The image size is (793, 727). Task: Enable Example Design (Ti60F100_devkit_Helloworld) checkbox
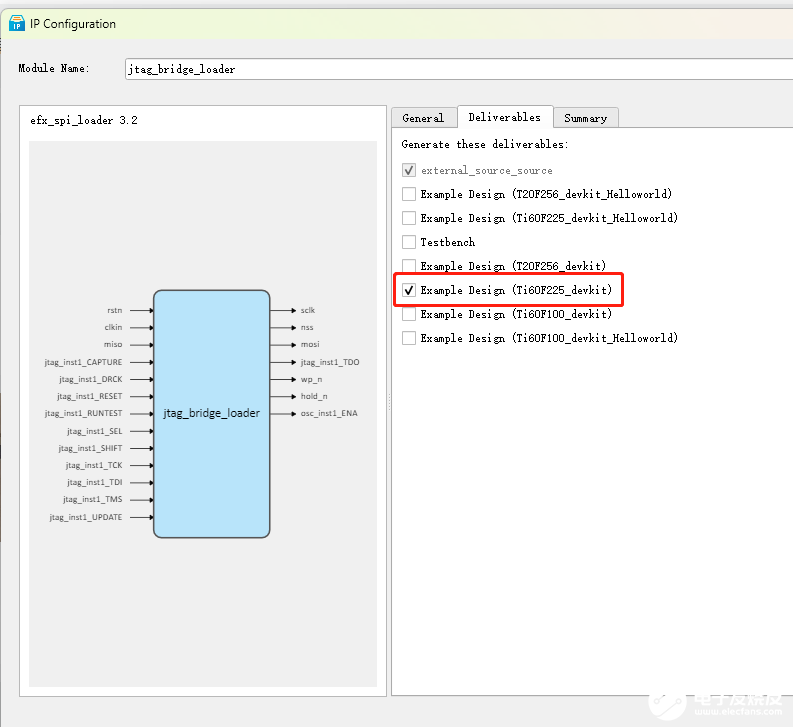pyautogui.click(x=409, y=338)
